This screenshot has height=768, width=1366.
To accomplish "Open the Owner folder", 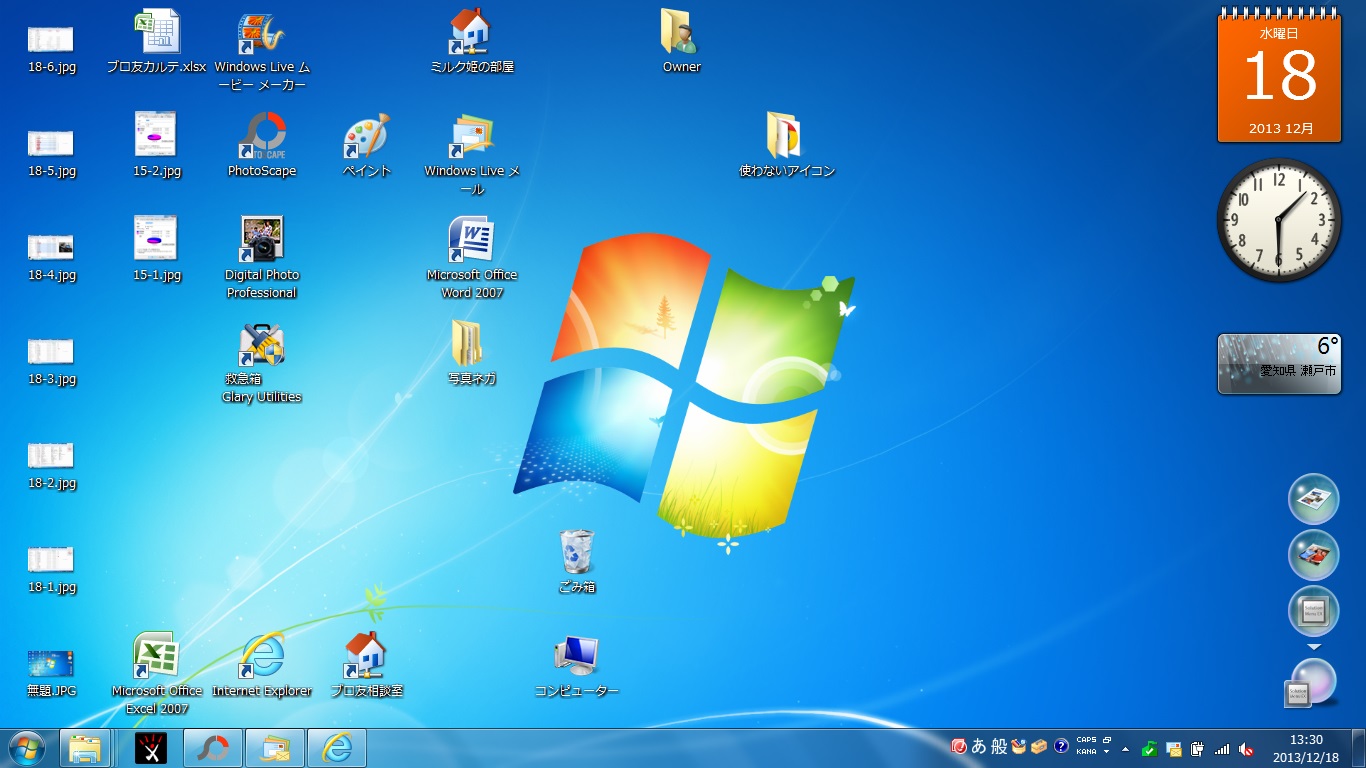I will (x=681, y=42).
